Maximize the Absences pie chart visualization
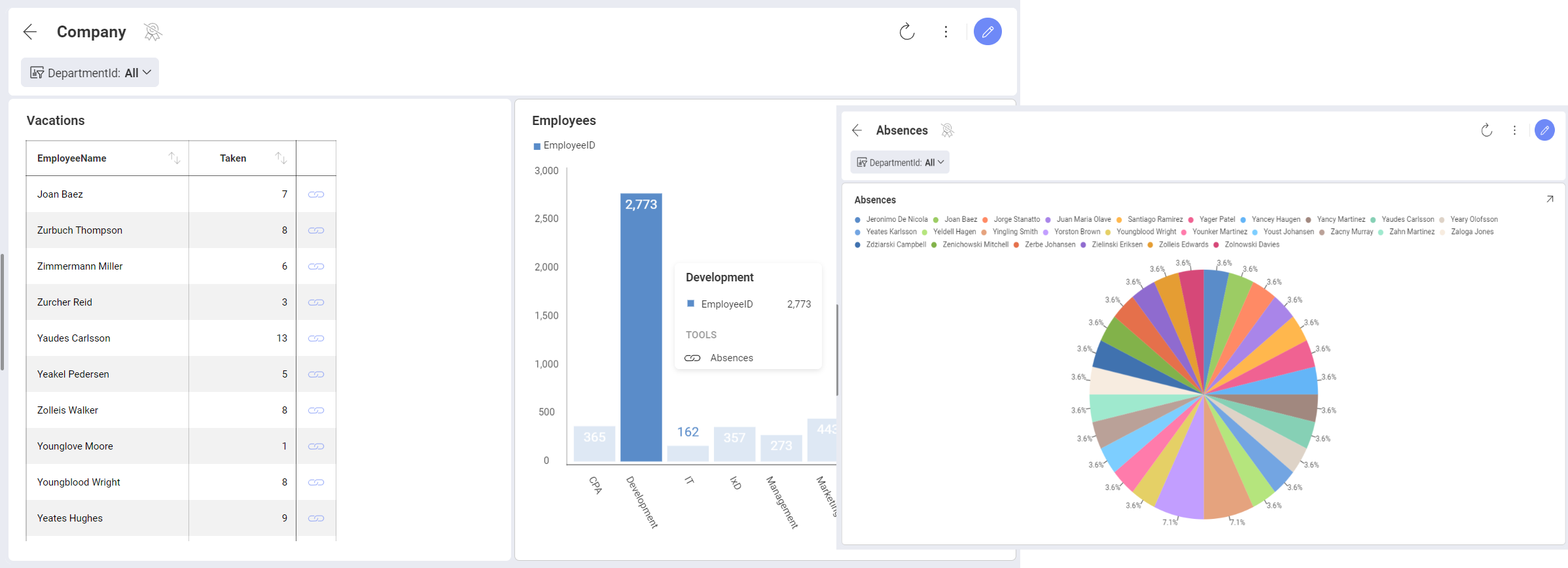Image resolution: width=1568 pixels, height=568 pixels. pyautogui.click(x=1550, y=199)
